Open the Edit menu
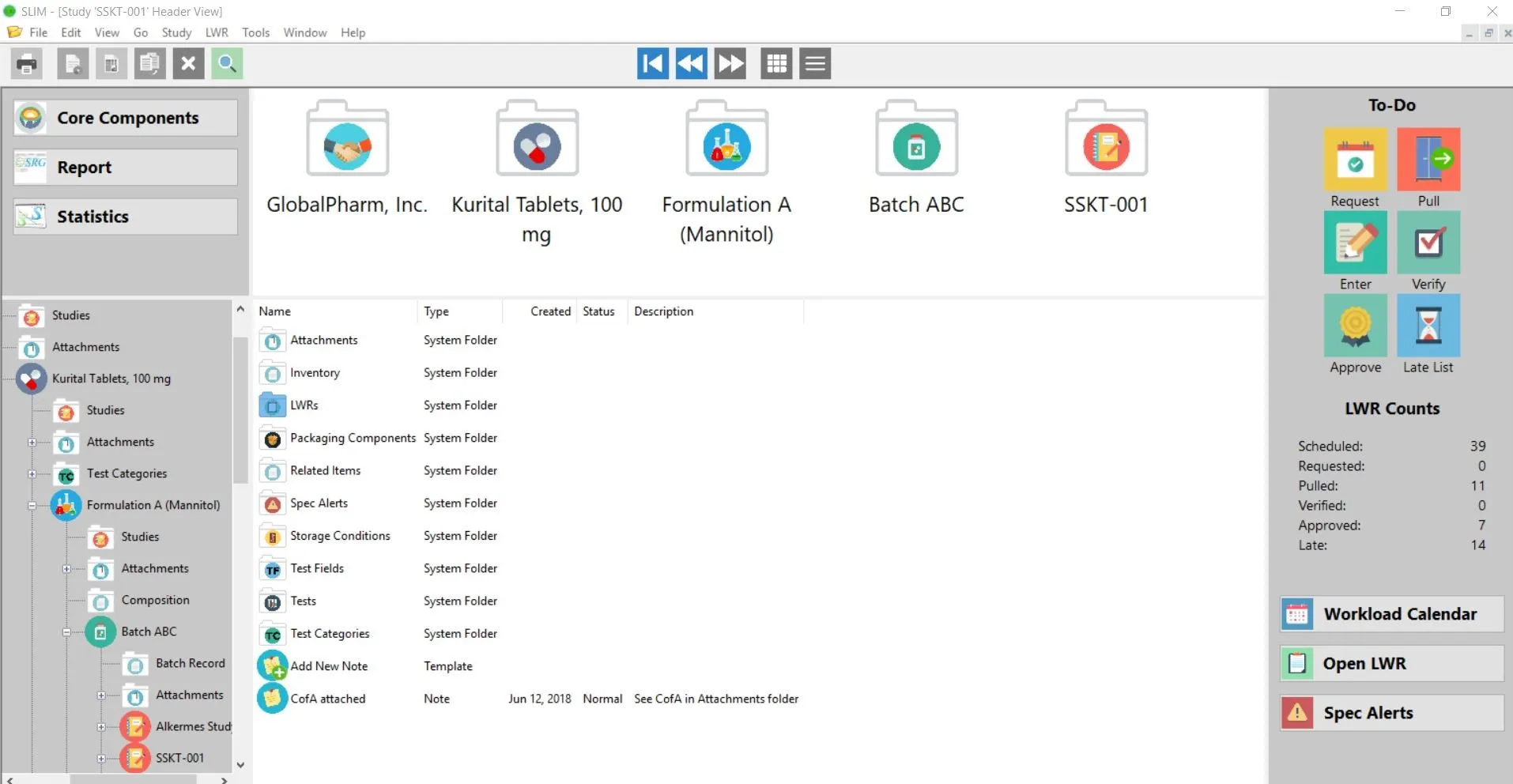Image resolution: width=1513 pixels, height=784 pixels. pyautogui.click(x=71, y=32)
